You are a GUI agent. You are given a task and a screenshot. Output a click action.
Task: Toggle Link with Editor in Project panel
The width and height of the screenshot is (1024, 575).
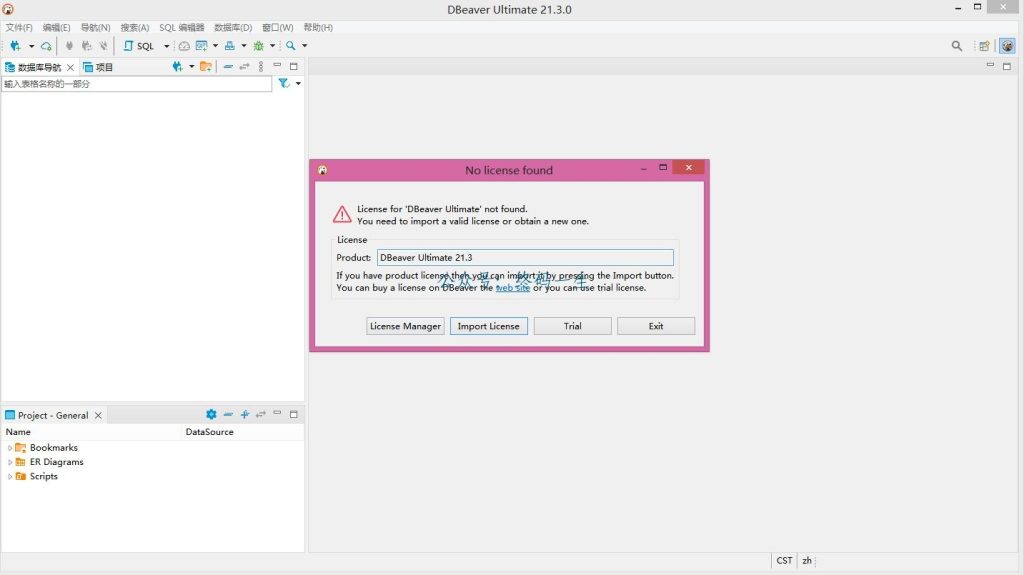pos(261,414)
